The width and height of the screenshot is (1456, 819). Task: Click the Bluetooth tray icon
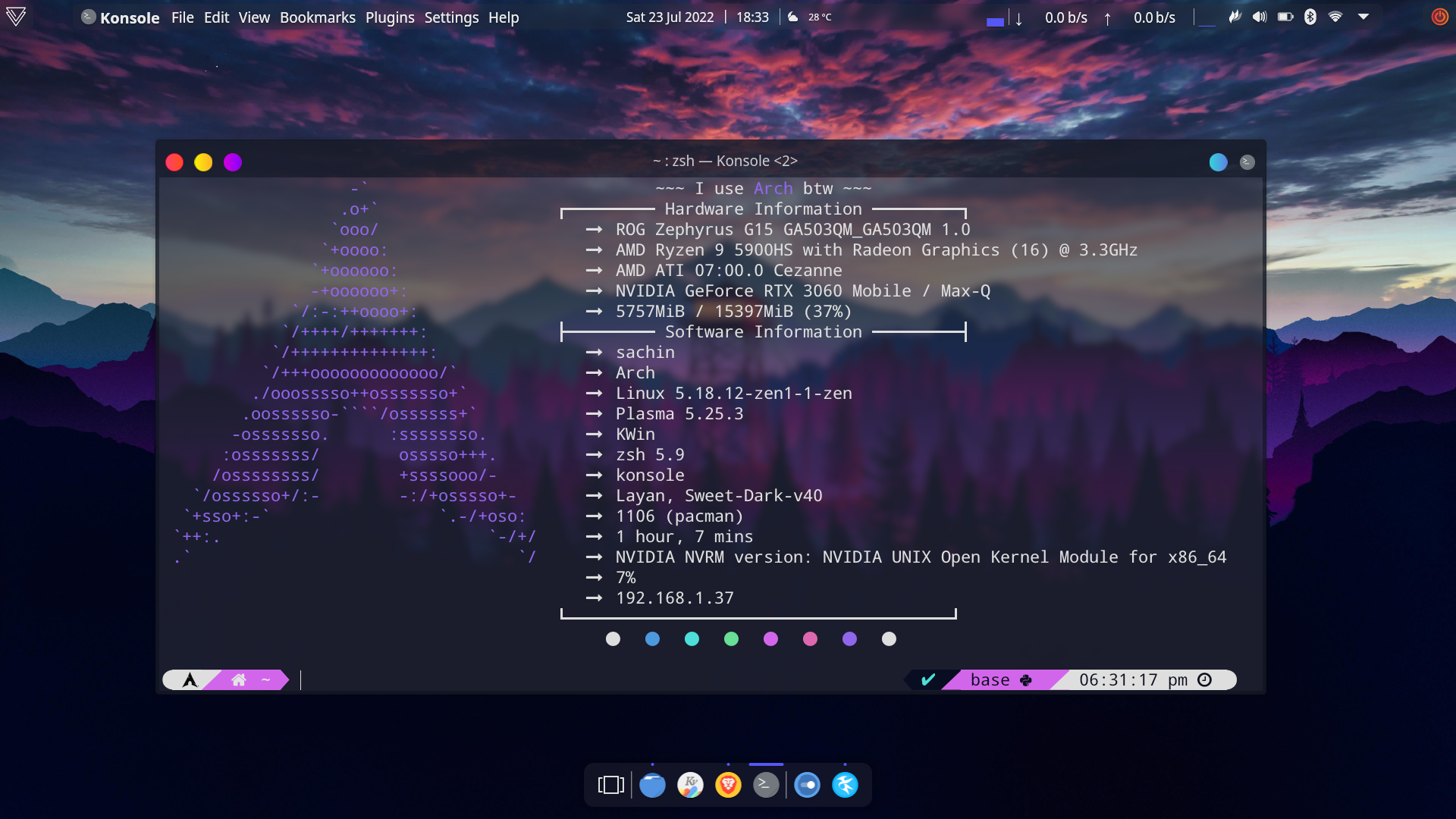pos(1310,17)
